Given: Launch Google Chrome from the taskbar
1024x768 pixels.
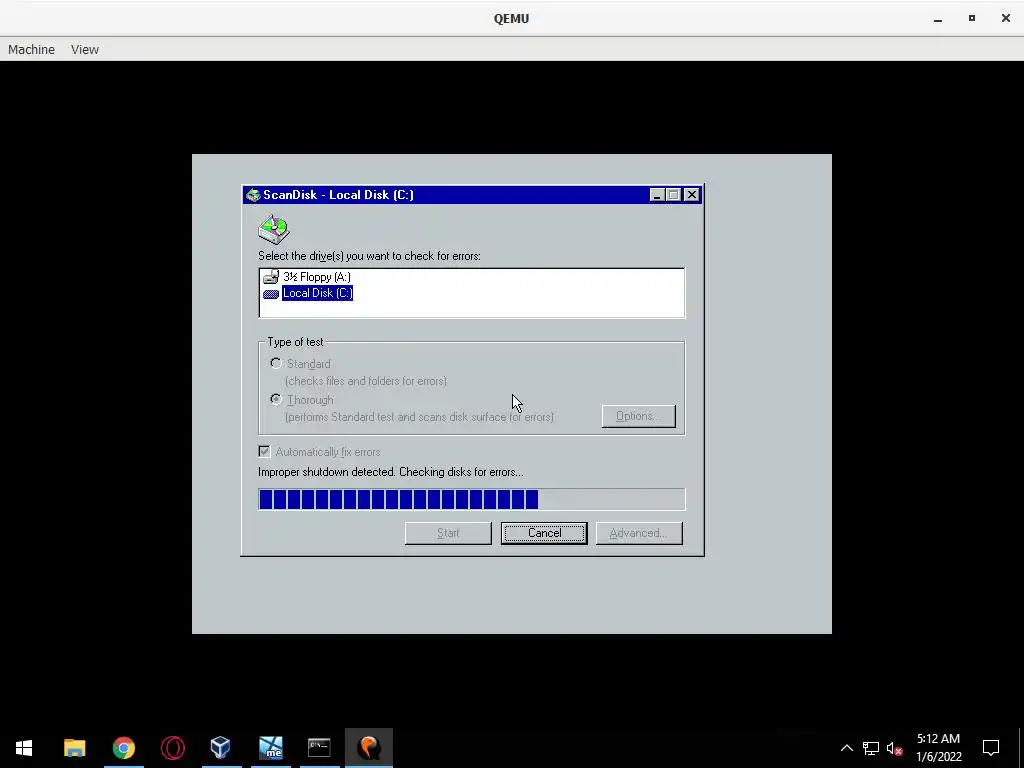Looking at the screenshot, I should (123, 748).
